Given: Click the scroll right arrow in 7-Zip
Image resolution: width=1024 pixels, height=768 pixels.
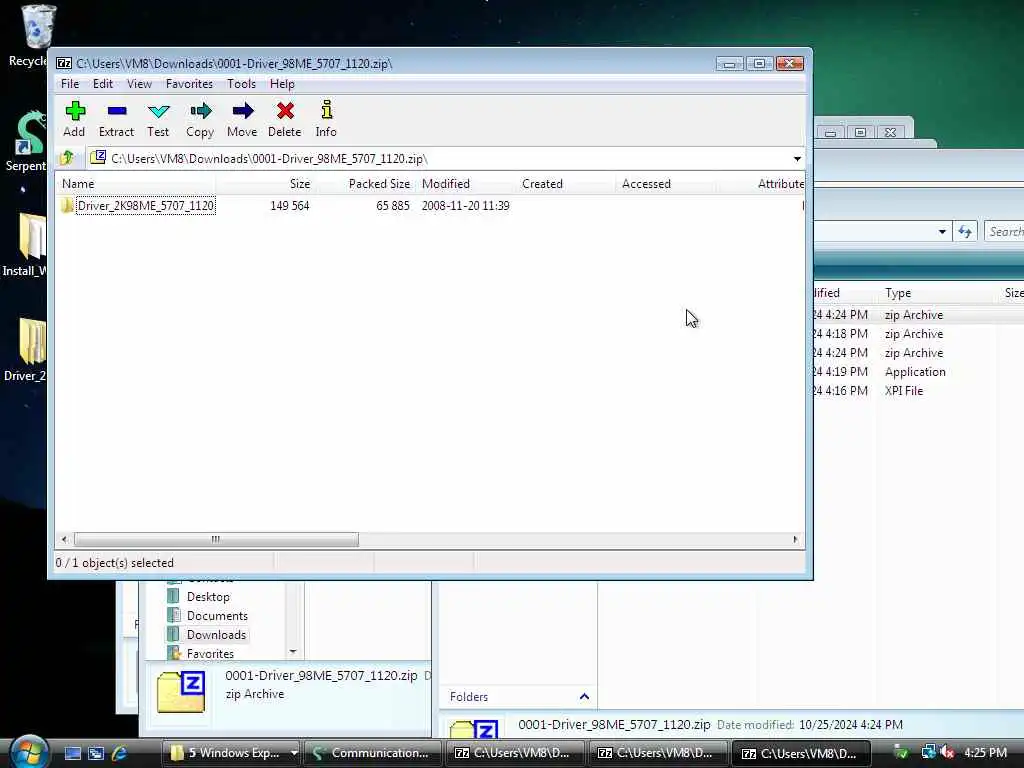Looking at the screenshot, I should [x=795, y=539].
